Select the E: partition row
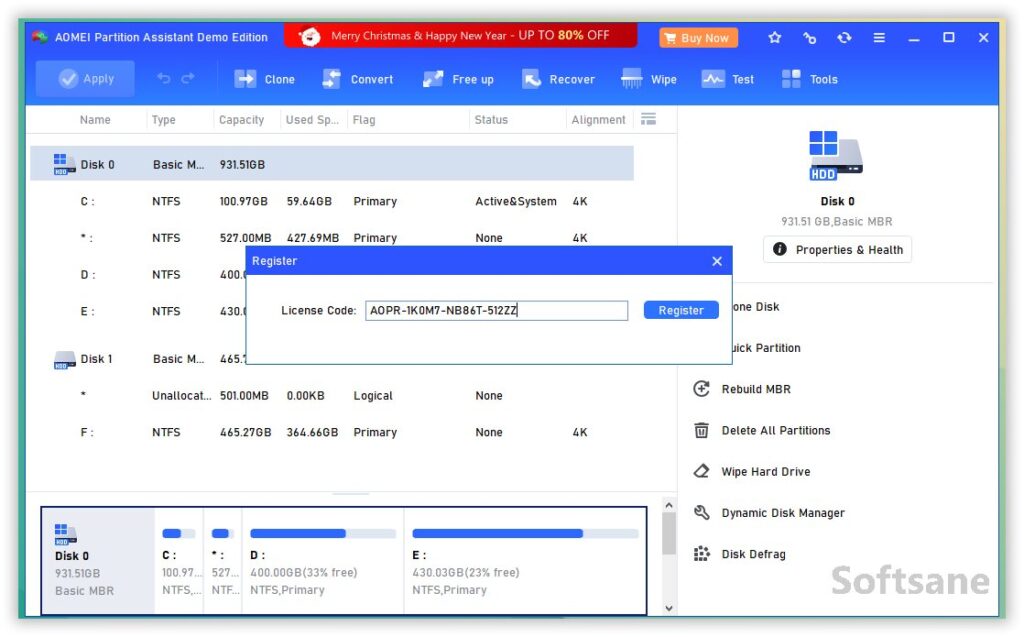The height and width of the screenshot is (637, 1024). pyautogui.click(x=138, y=311)
